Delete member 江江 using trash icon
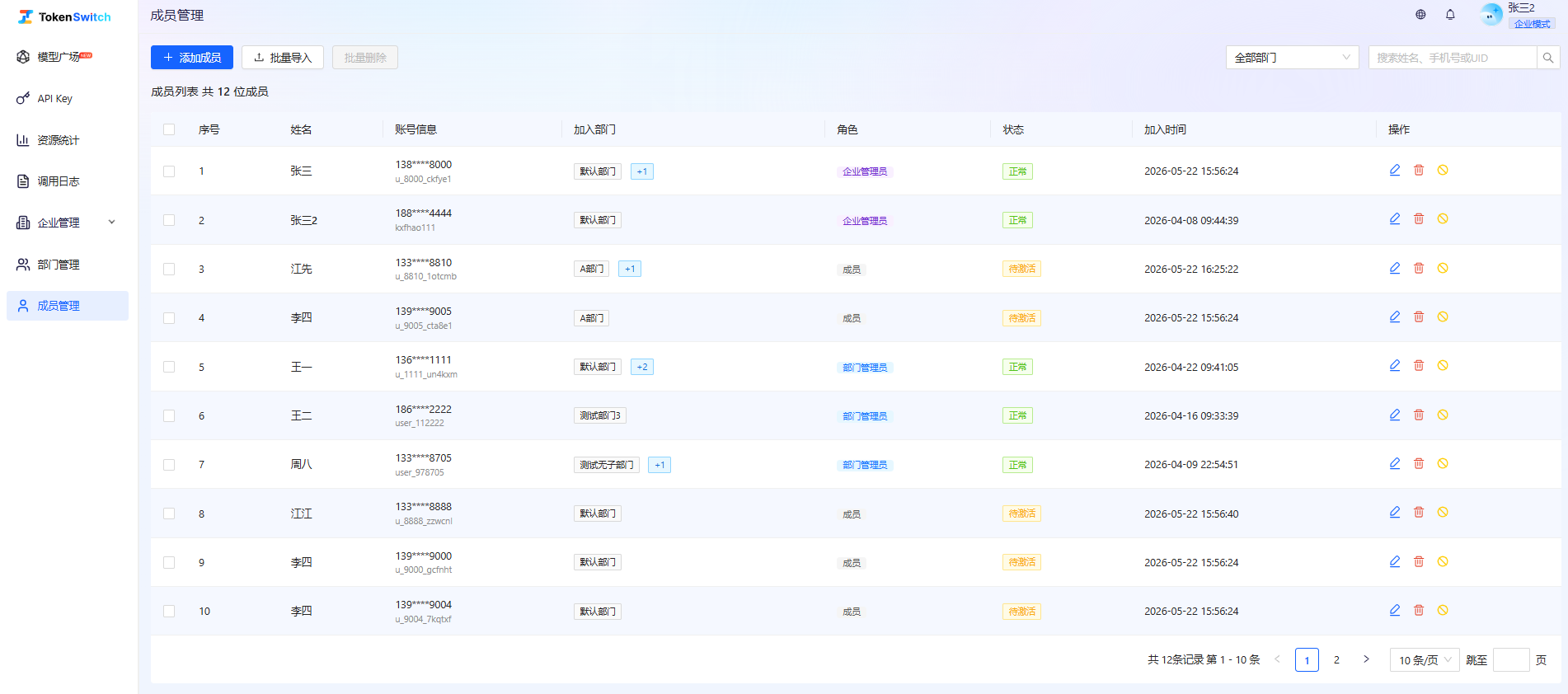The height and width of the screenshot is (694, 1568). [1419, 513]
